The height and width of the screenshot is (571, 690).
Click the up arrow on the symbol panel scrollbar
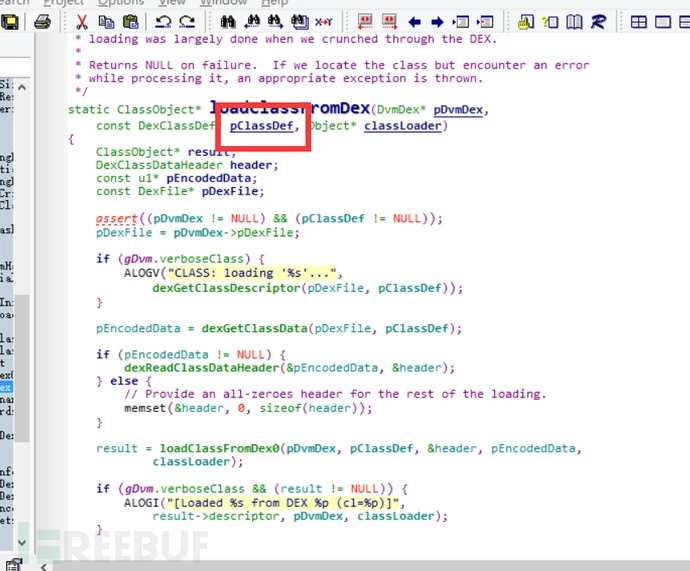(22, 87)
